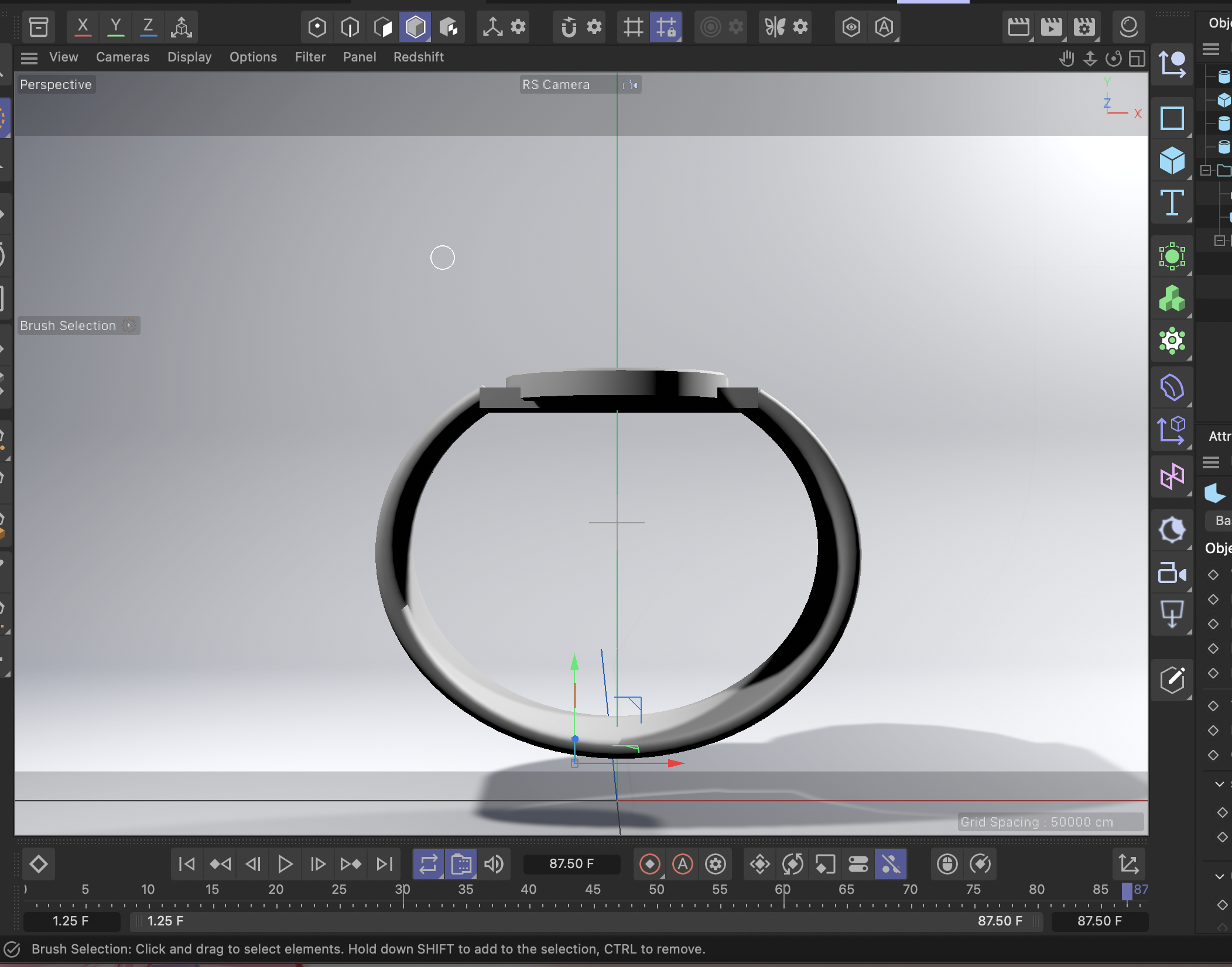Select the Camera icon in the right toolbar
This screenshot has width=1232, height=967.
point(1171,574)
